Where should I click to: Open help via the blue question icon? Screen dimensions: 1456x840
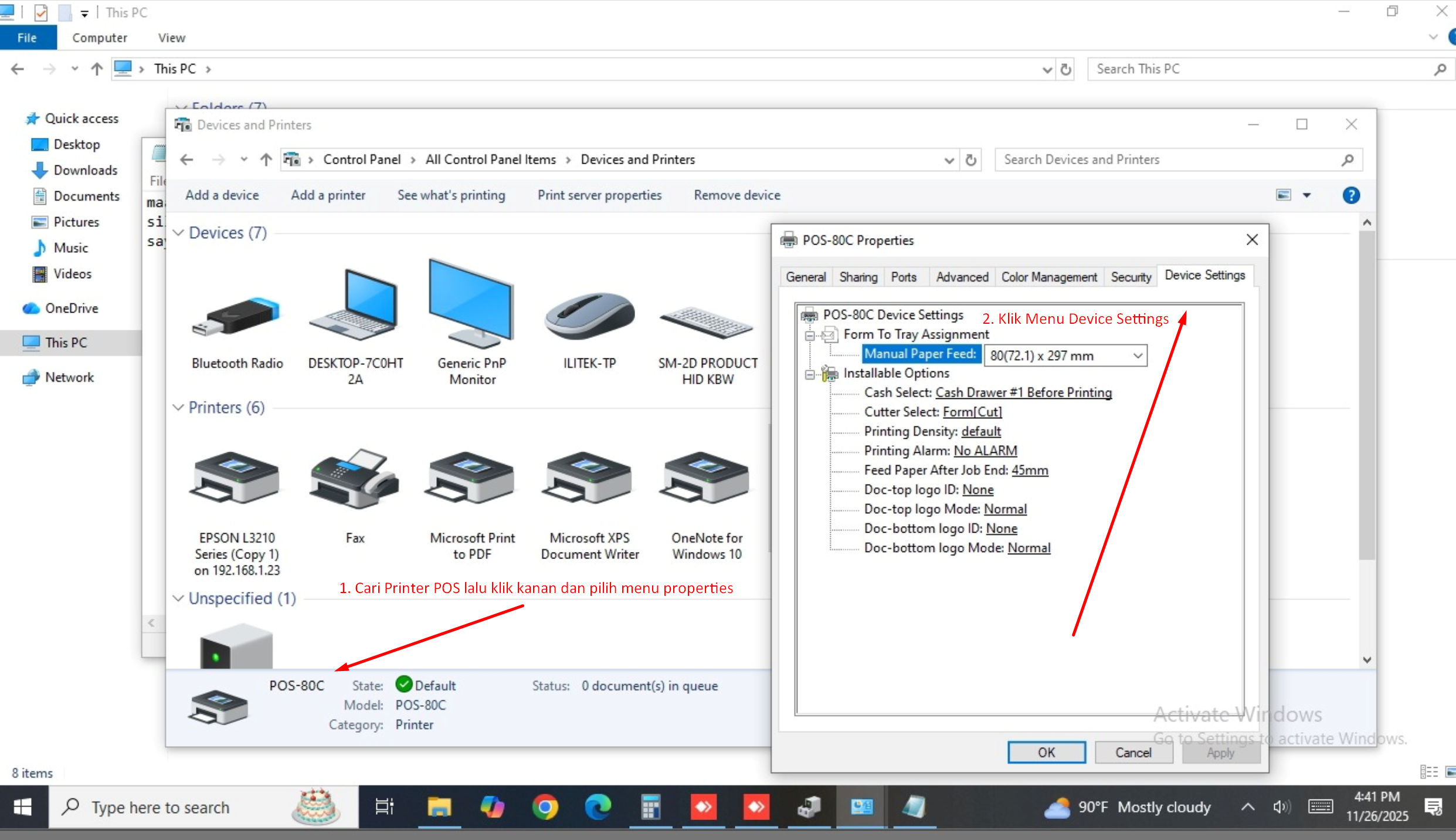[1351, 195]
